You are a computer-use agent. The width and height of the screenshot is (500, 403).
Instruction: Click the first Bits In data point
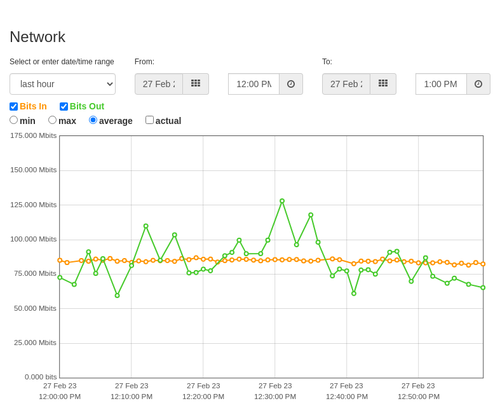click(x=60, y=260)
